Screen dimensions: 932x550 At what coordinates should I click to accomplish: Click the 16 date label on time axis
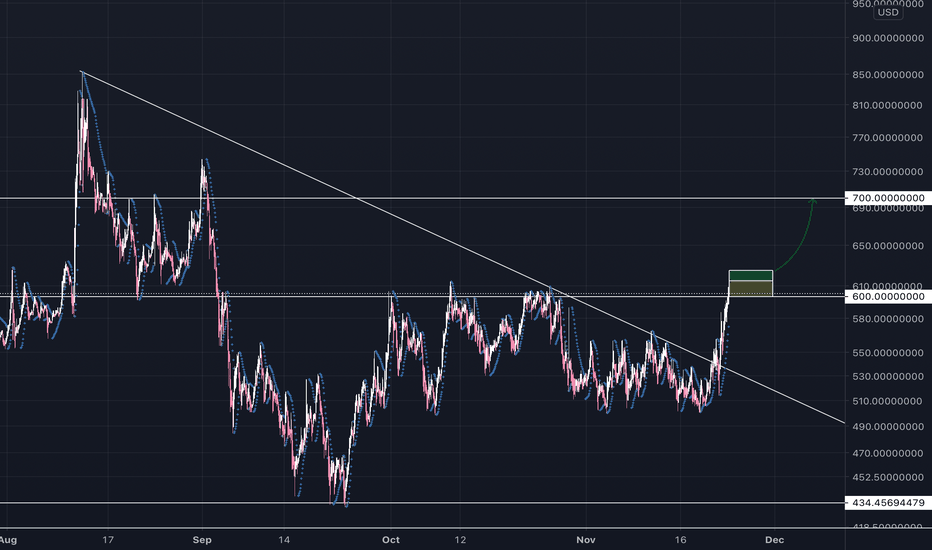(680, 540)
